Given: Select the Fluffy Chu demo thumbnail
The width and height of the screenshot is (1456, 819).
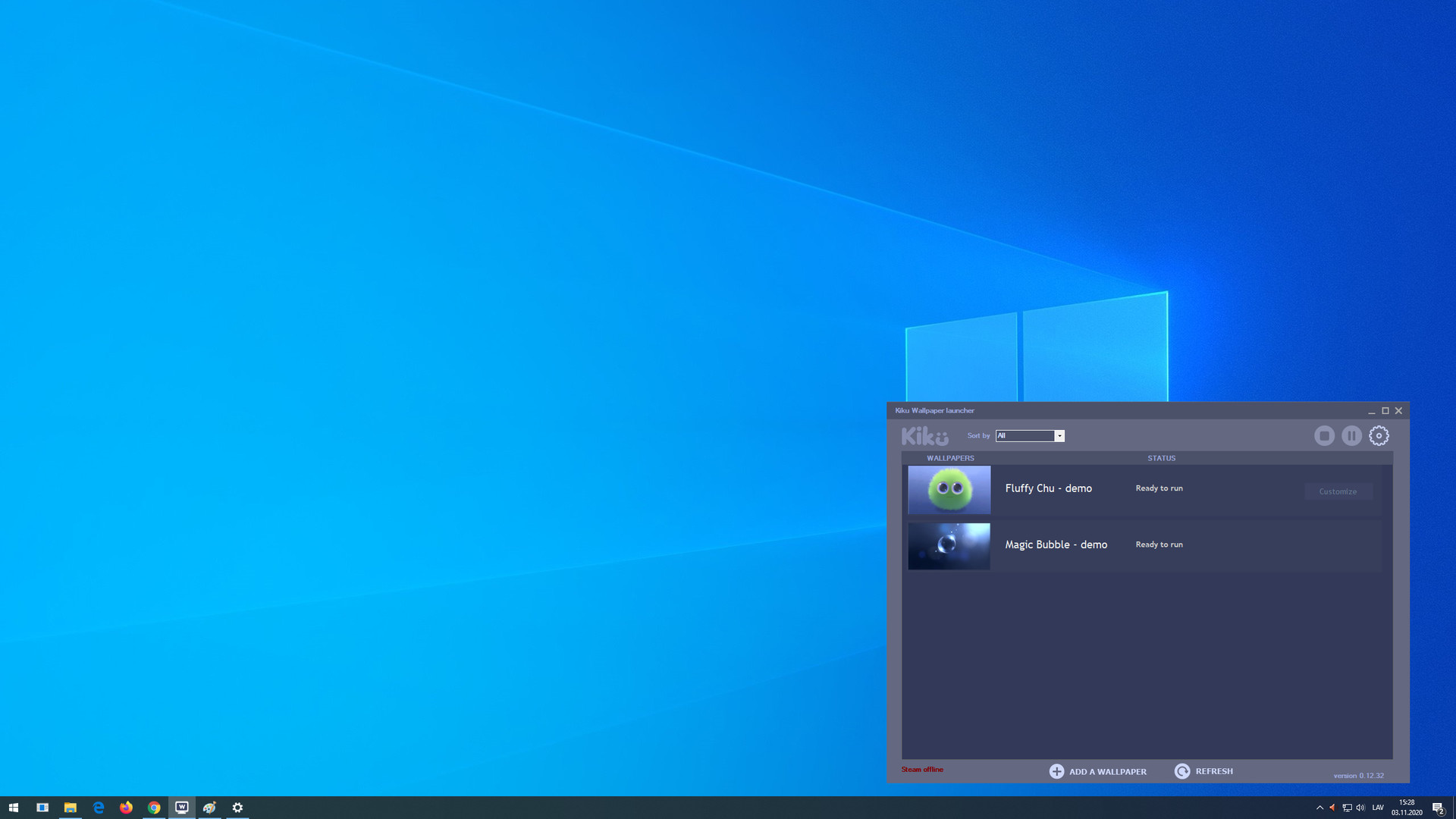Looking at the screenshot, I should 949,490.
